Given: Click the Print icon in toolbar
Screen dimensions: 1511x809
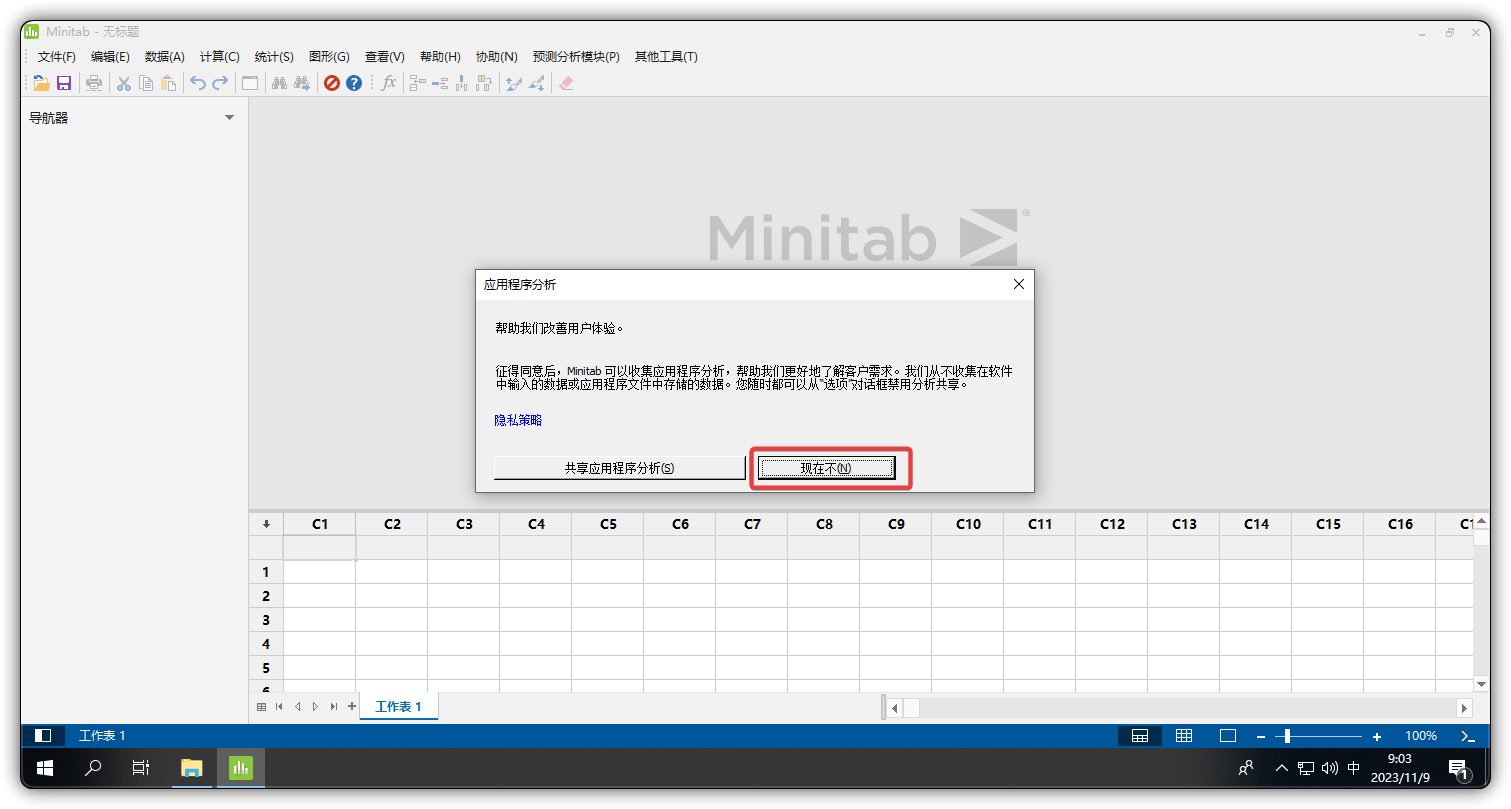Looking at the screenshot, I should coord(94,83).
